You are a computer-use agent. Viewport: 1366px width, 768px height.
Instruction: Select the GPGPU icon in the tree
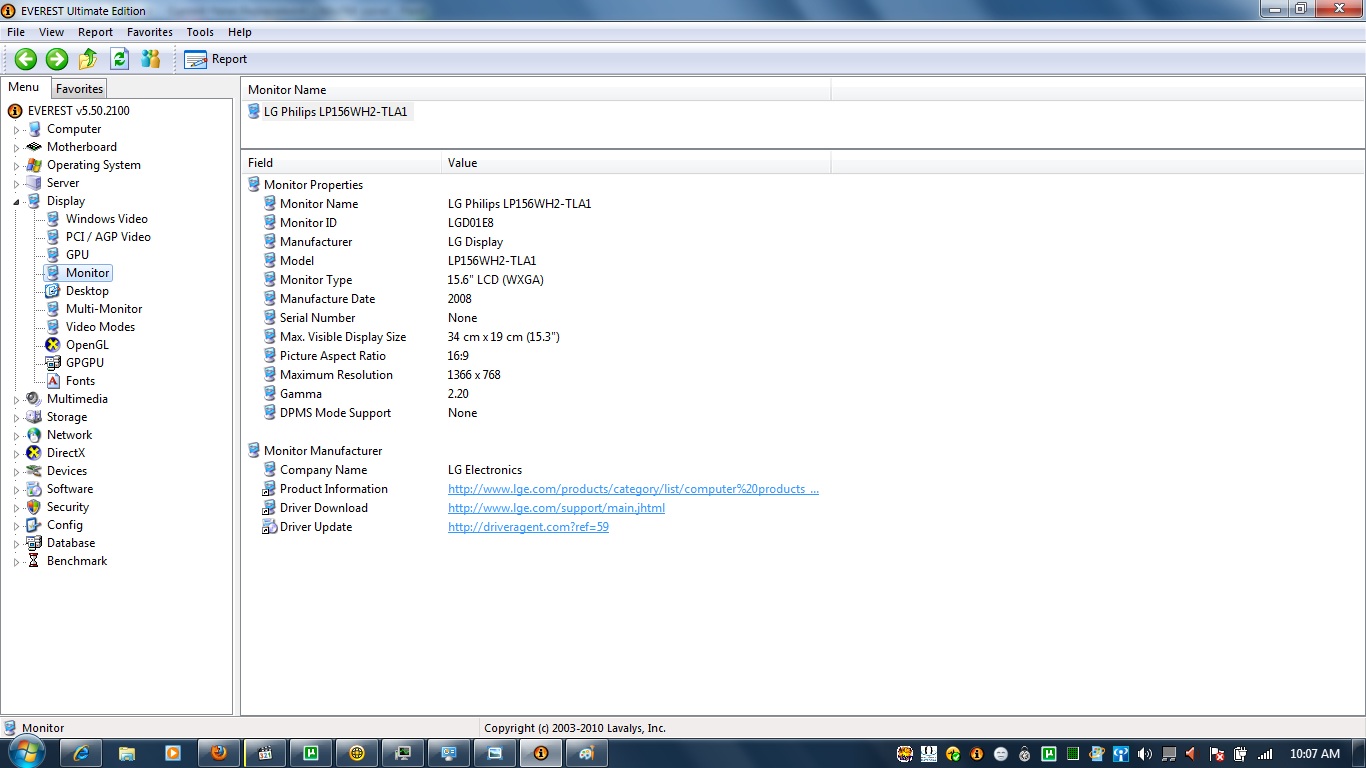pos(53,363)
